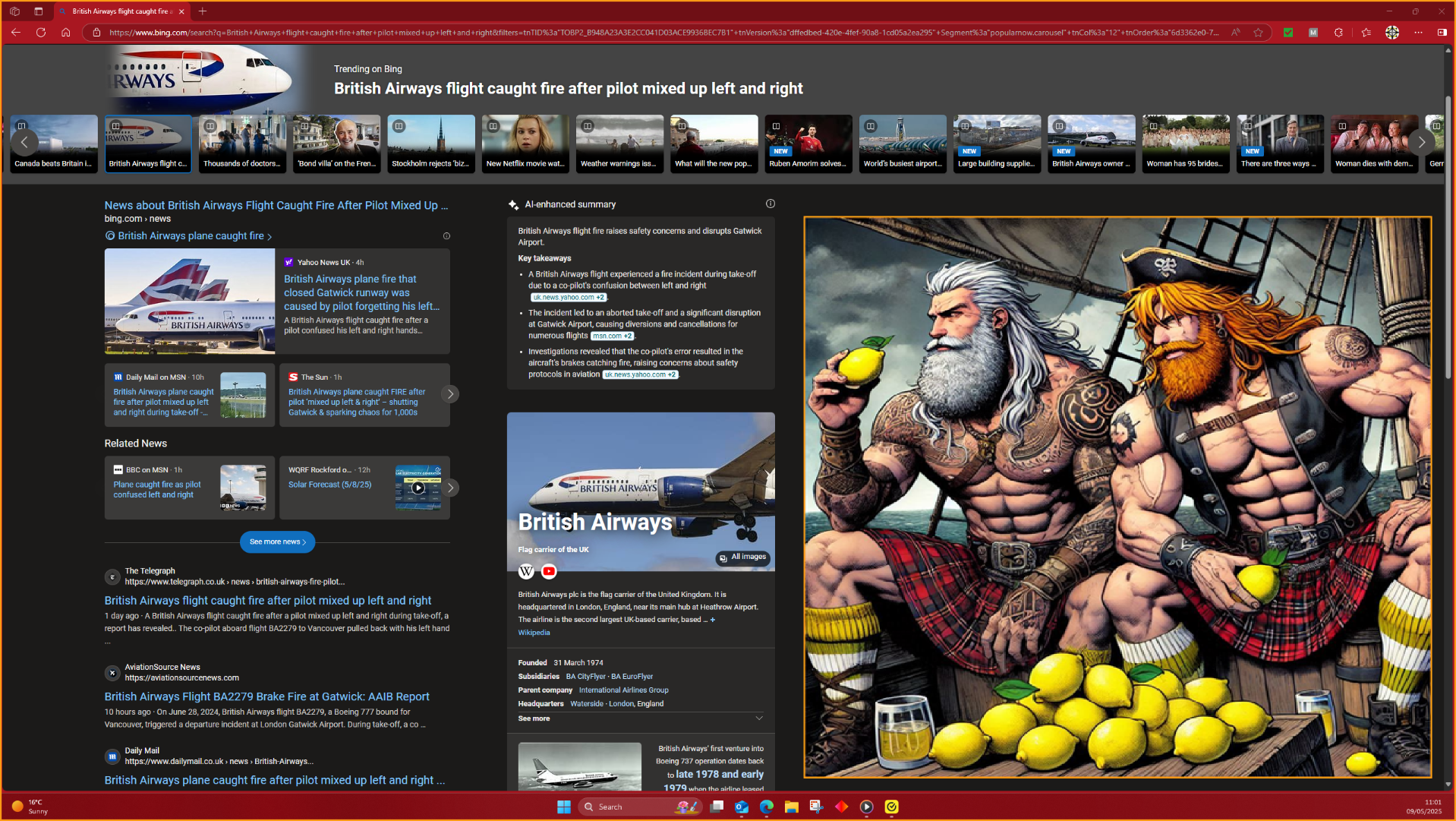This screenshot has width=1456, height=821.
Task: Click info icon beside British Airways plane news
Action: pos(446,236)
